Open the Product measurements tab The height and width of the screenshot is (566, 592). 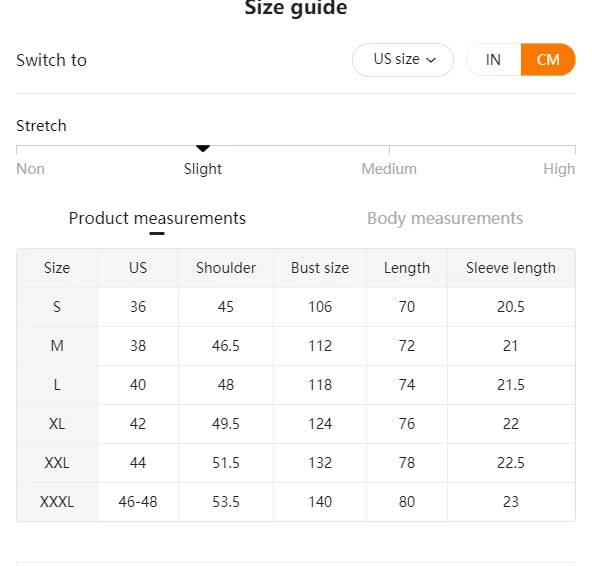tap(157, 218)
